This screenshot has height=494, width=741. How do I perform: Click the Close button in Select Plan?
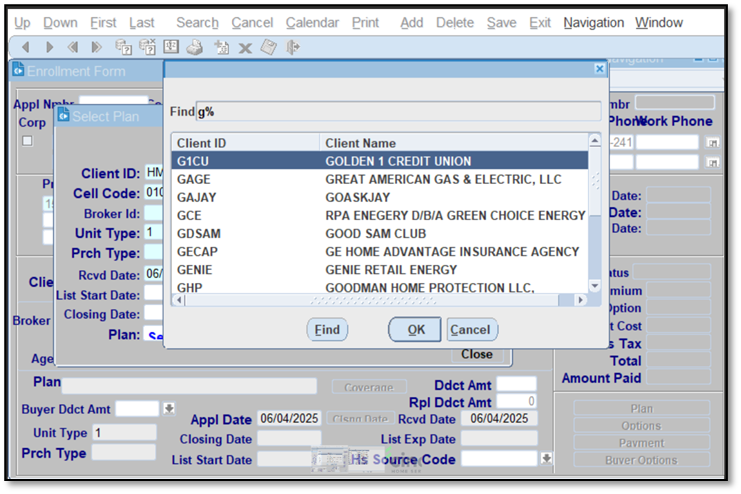click(477, 354)
